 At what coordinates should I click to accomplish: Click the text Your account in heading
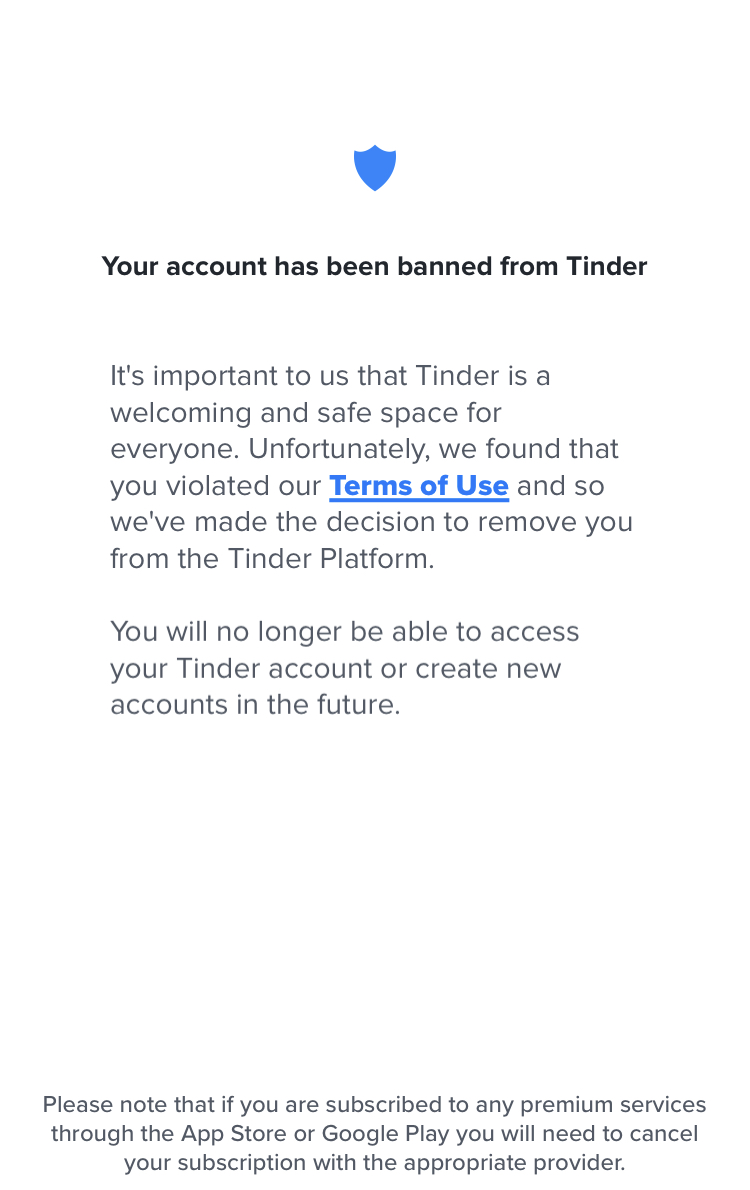pos(184,266)
